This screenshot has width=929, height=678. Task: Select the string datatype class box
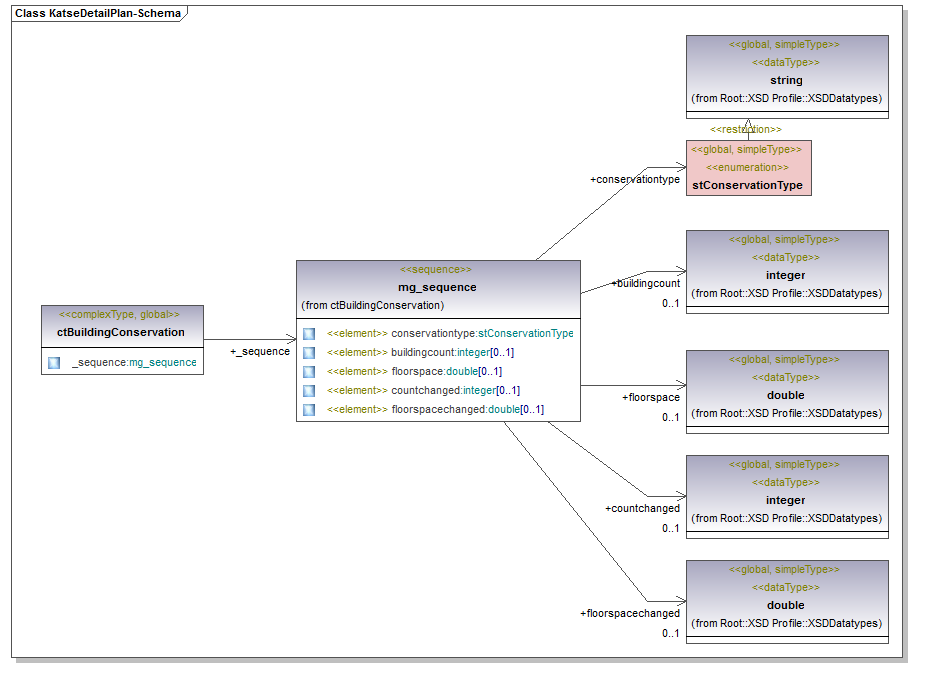786,79
